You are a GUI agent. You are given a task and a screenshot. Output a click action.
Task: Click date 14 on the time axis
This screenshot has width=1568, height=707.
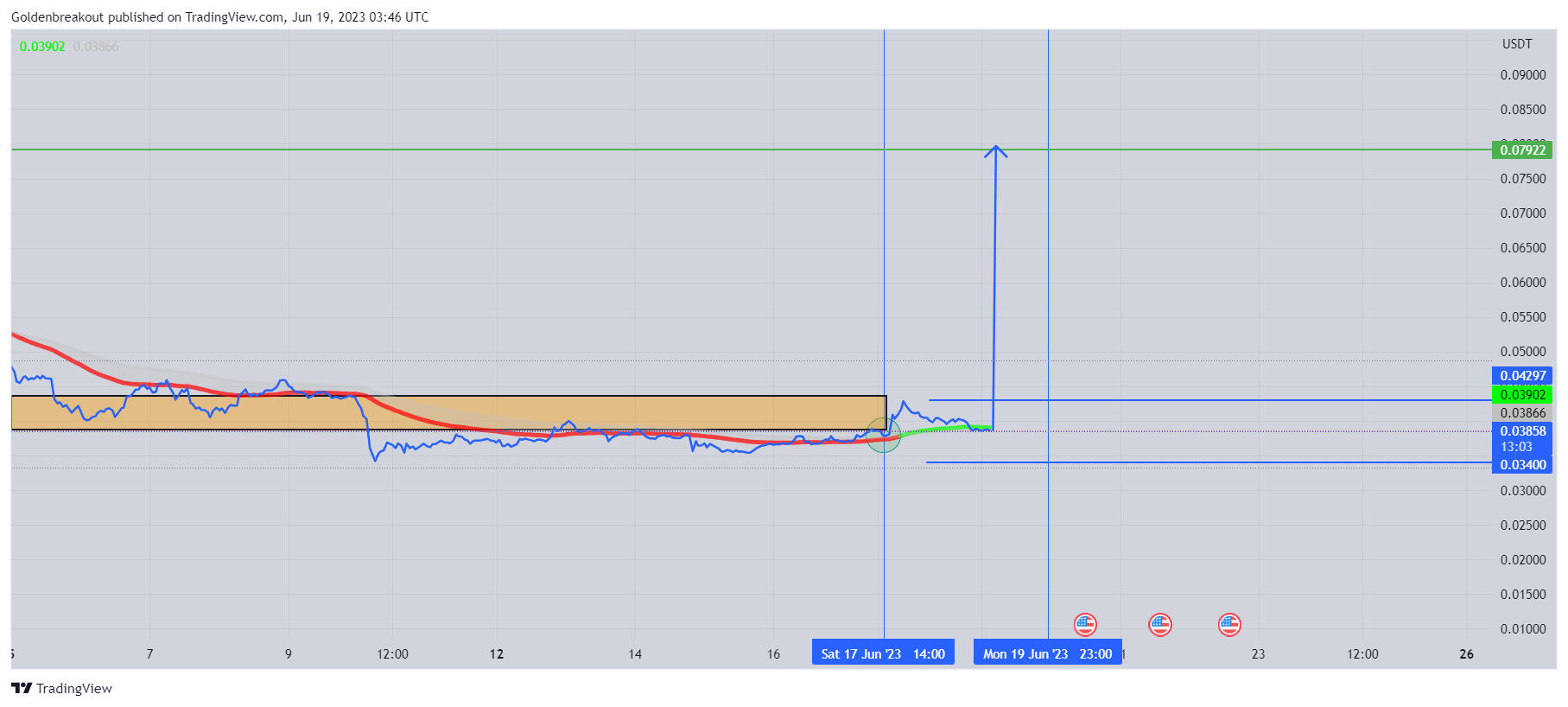coord(635,654)
